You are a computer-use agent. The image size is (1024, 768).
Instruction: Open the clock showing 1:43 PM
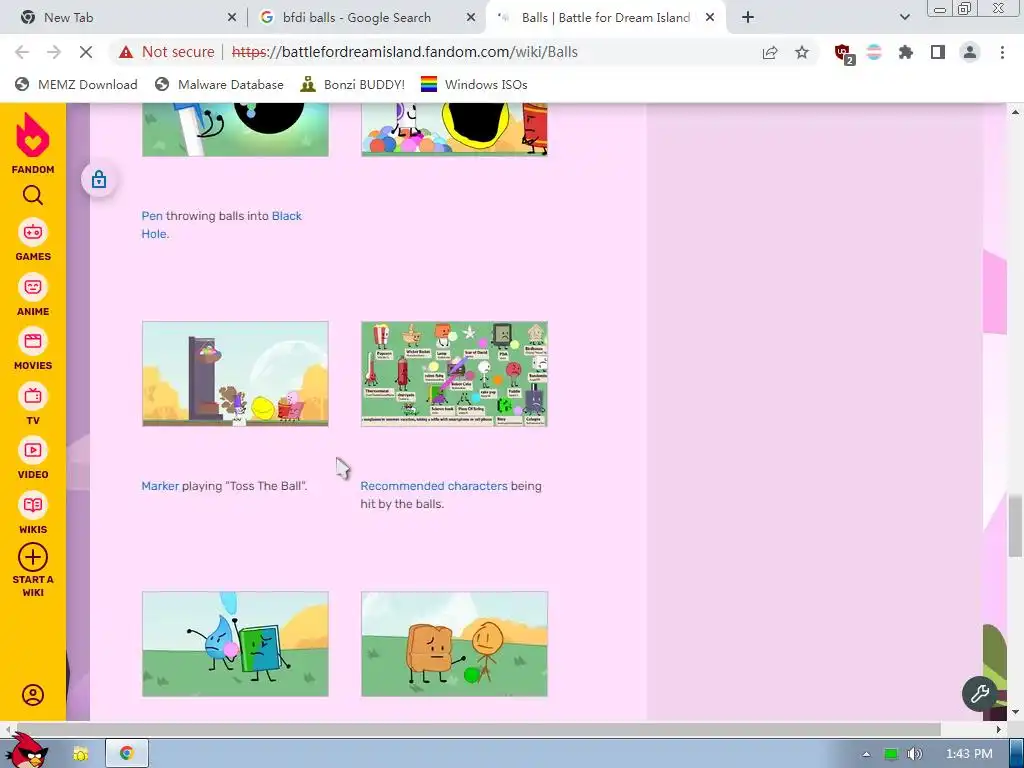click(x=969, y=754)
